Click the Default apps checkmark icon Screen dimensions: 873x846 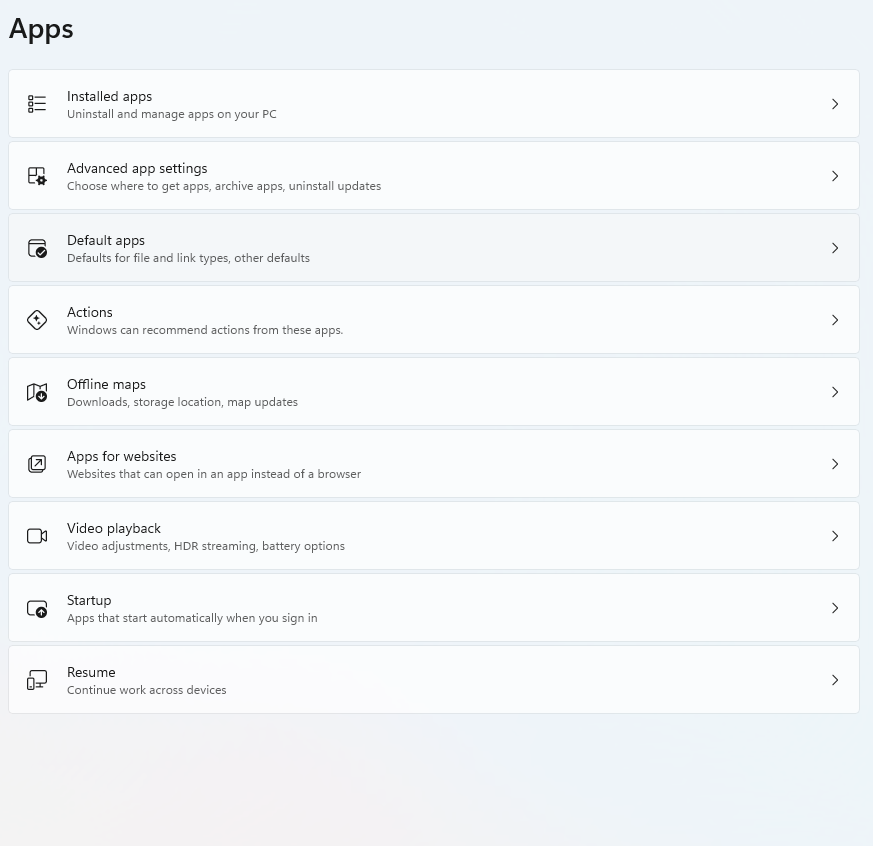37,248
